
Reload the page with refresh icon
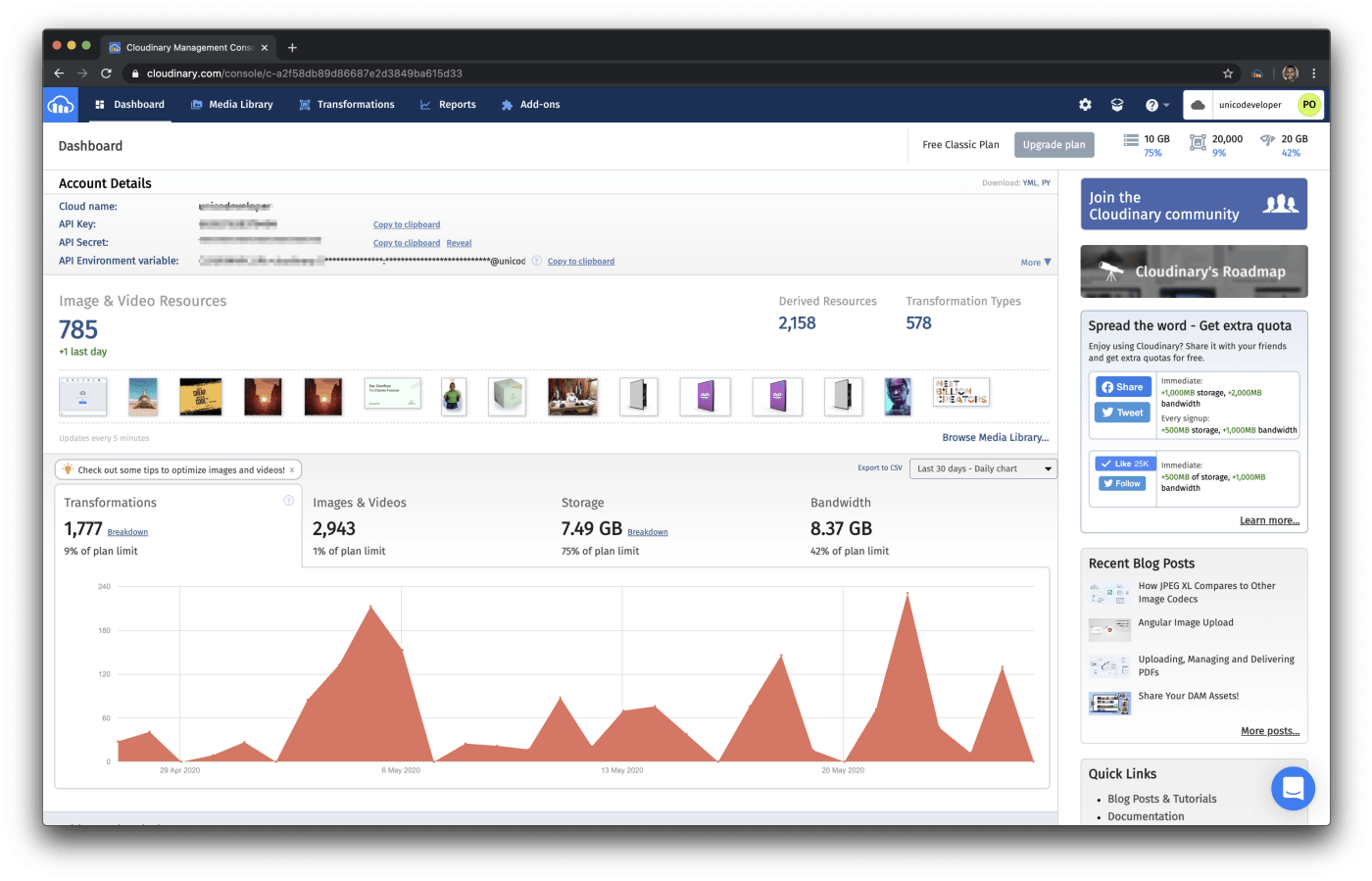(x=106, y=73)
